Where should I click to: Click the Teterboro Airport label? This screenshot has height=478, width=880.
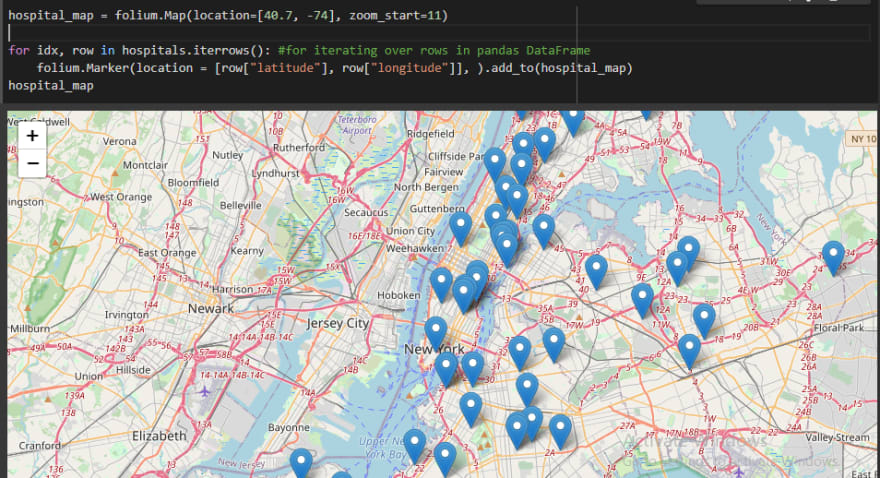click(356, 125)
